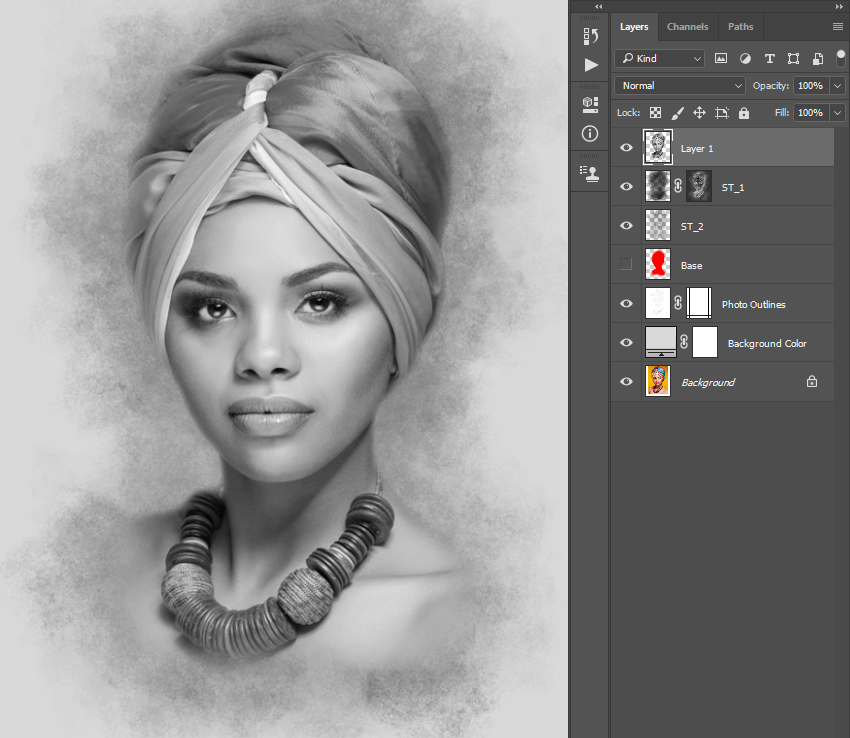Select the layer named Photo Outlines
This screenshot has height=738, width=850.
click(x=722, y=304)
